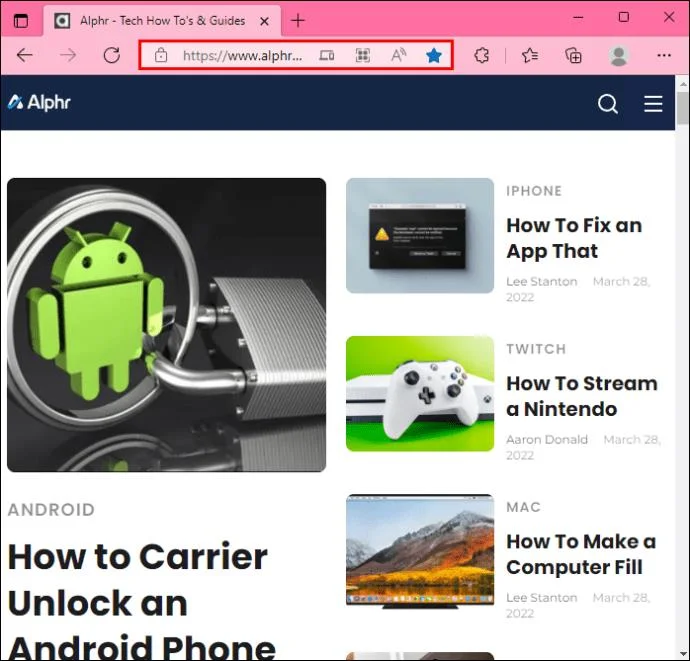This screenshot has width=690, height=661.
Task: Send this page to devices icon
Action: [327, 55]
